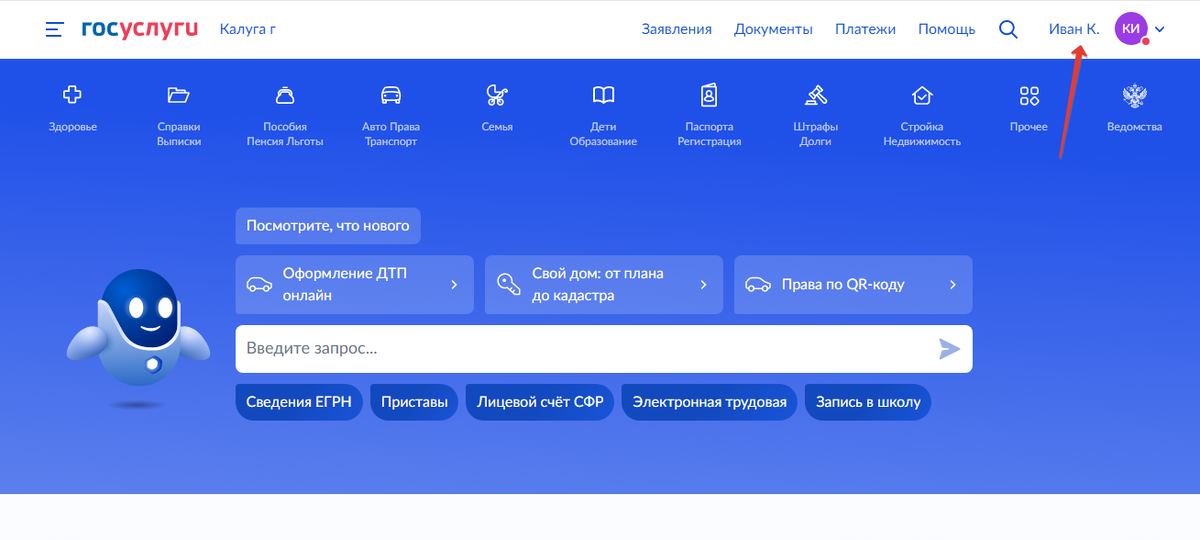1200x540 pixels.
Task: Click the Здоровье label text
Action: pos(72,127)
